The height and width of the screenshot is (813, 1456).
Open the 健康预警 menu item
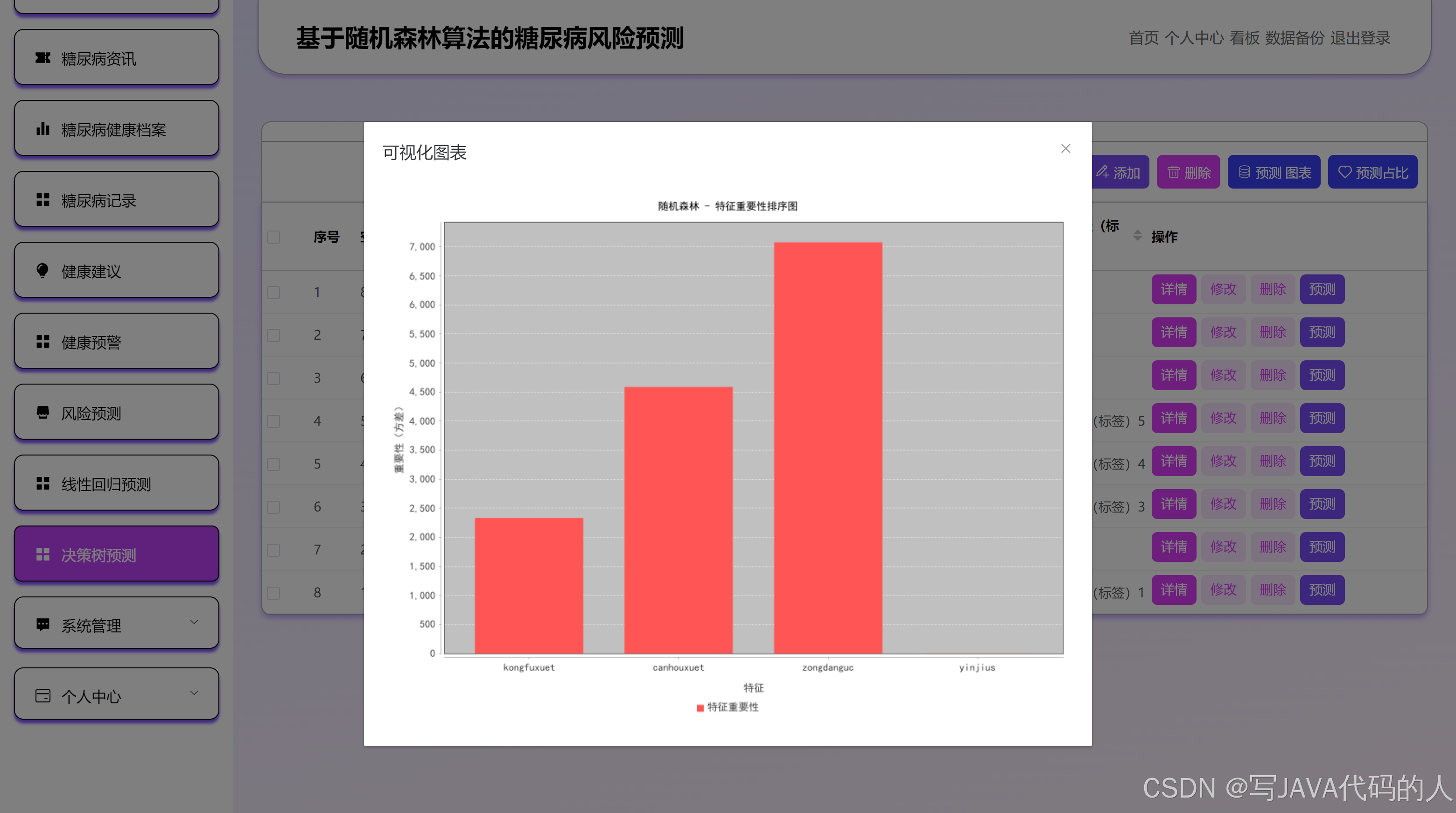(x=117, y=341)
